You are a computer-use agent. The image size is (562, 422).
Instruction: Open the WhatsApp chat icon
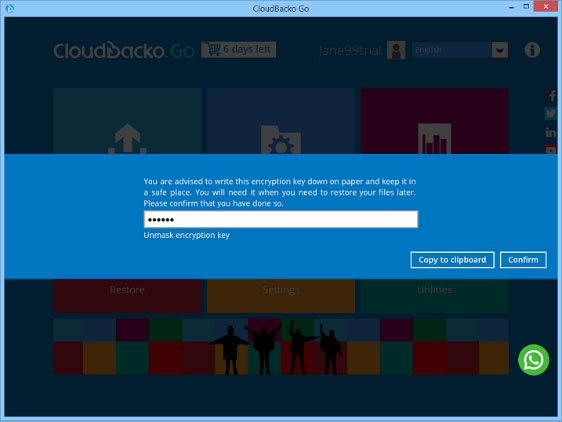[533, 360]
